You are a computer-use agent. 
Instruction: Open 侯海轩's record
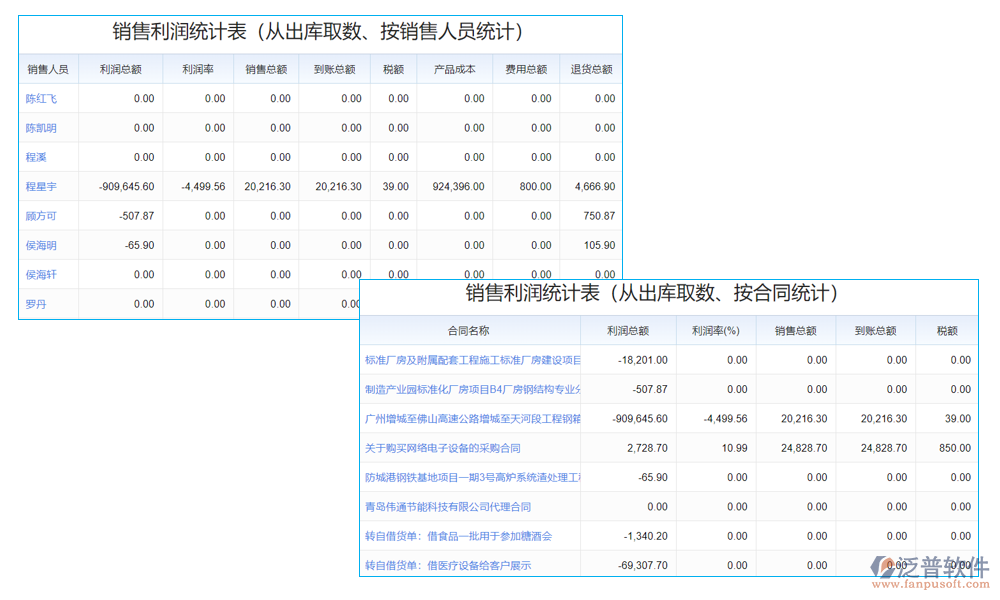(x=39, y=274)
